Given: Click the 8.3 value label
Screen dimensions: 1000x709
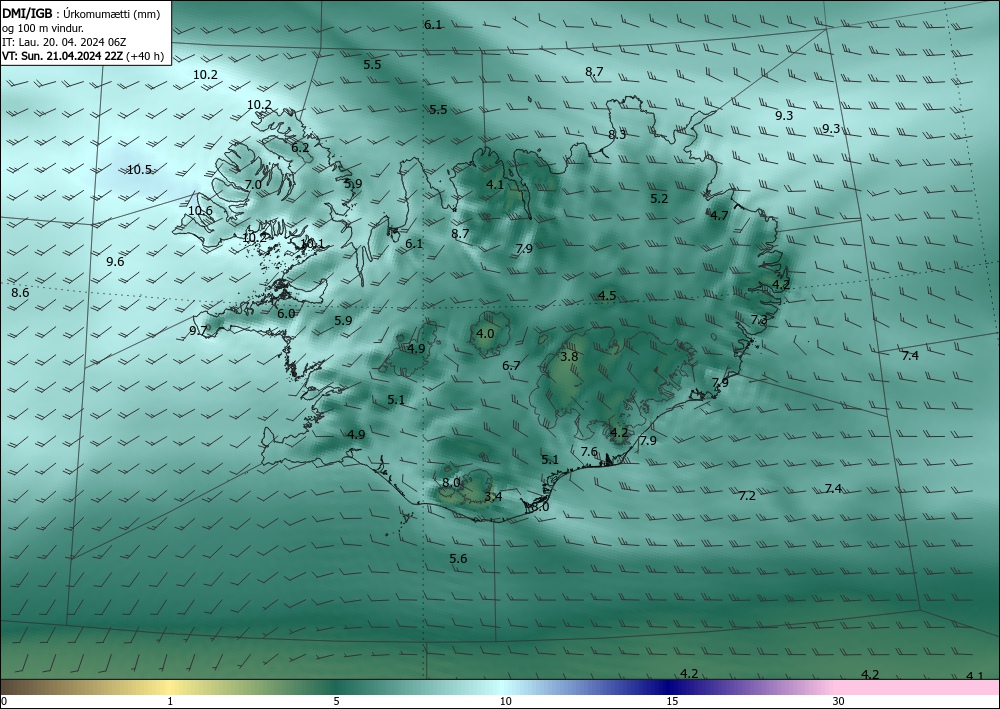Looking at the screenshot, I should click(x=617, y=135).
